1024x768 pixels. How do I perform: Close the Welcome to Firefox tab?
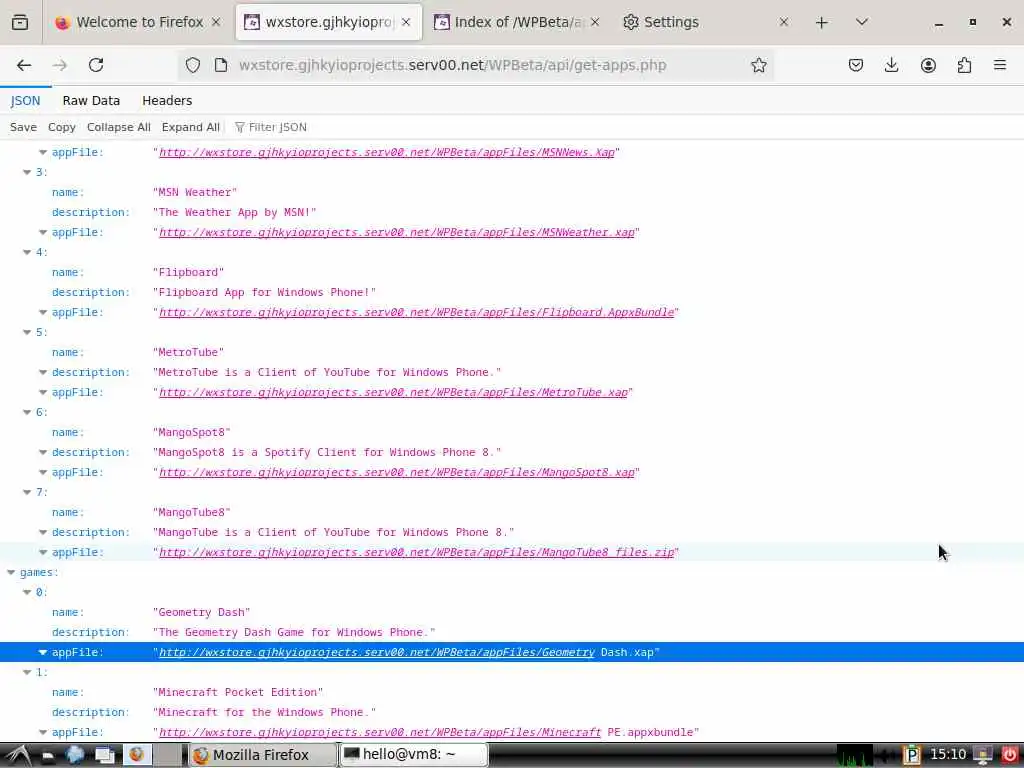pos(216,22)
